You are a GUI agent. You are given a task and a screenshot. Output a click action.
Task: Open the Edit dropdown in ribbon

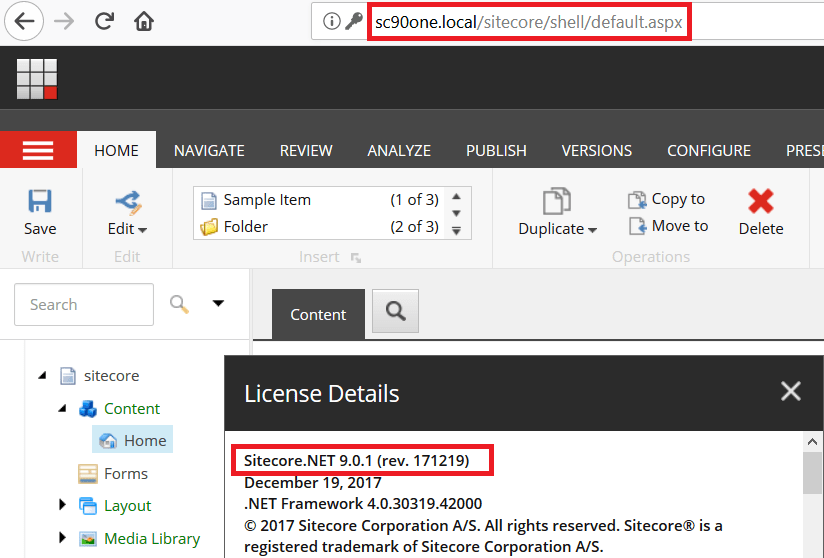127,228
